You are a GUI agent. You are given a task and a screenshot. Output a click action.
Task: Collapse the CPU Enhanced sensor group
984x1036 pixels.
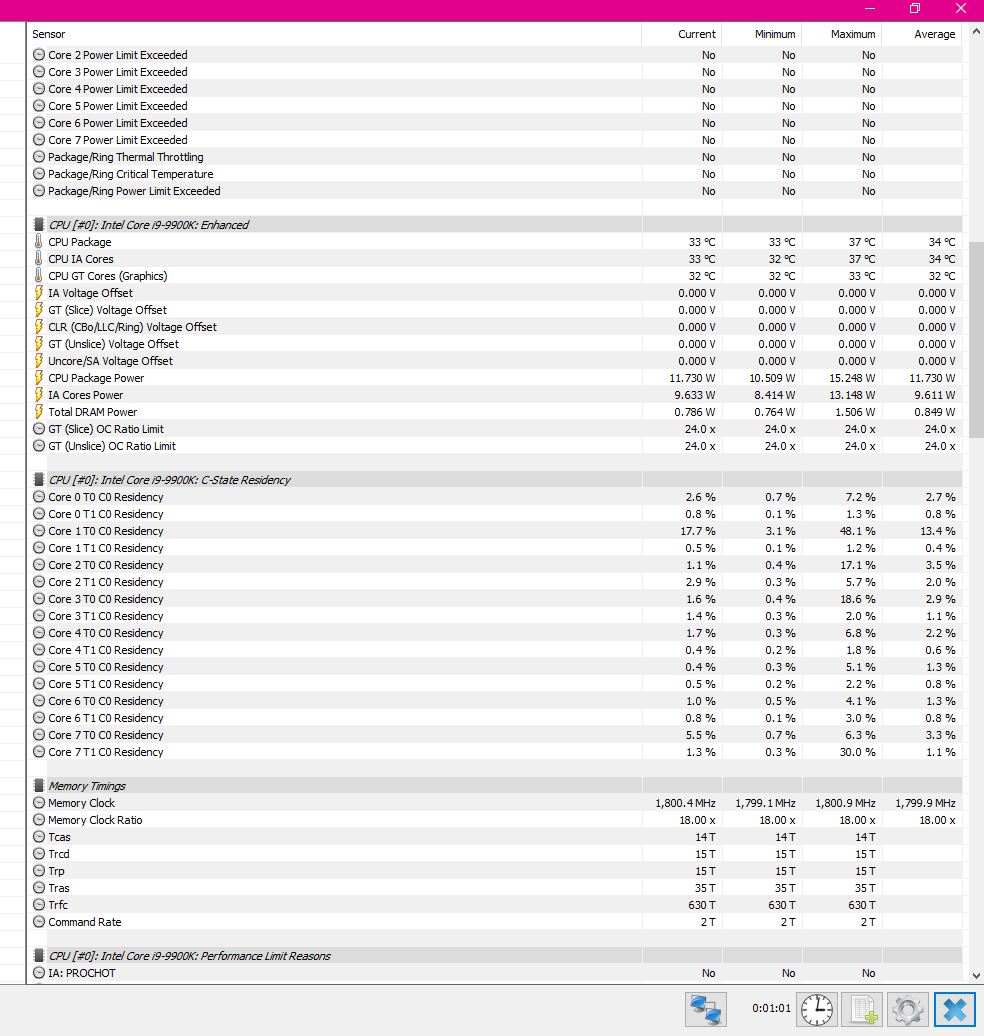[495, 225]
